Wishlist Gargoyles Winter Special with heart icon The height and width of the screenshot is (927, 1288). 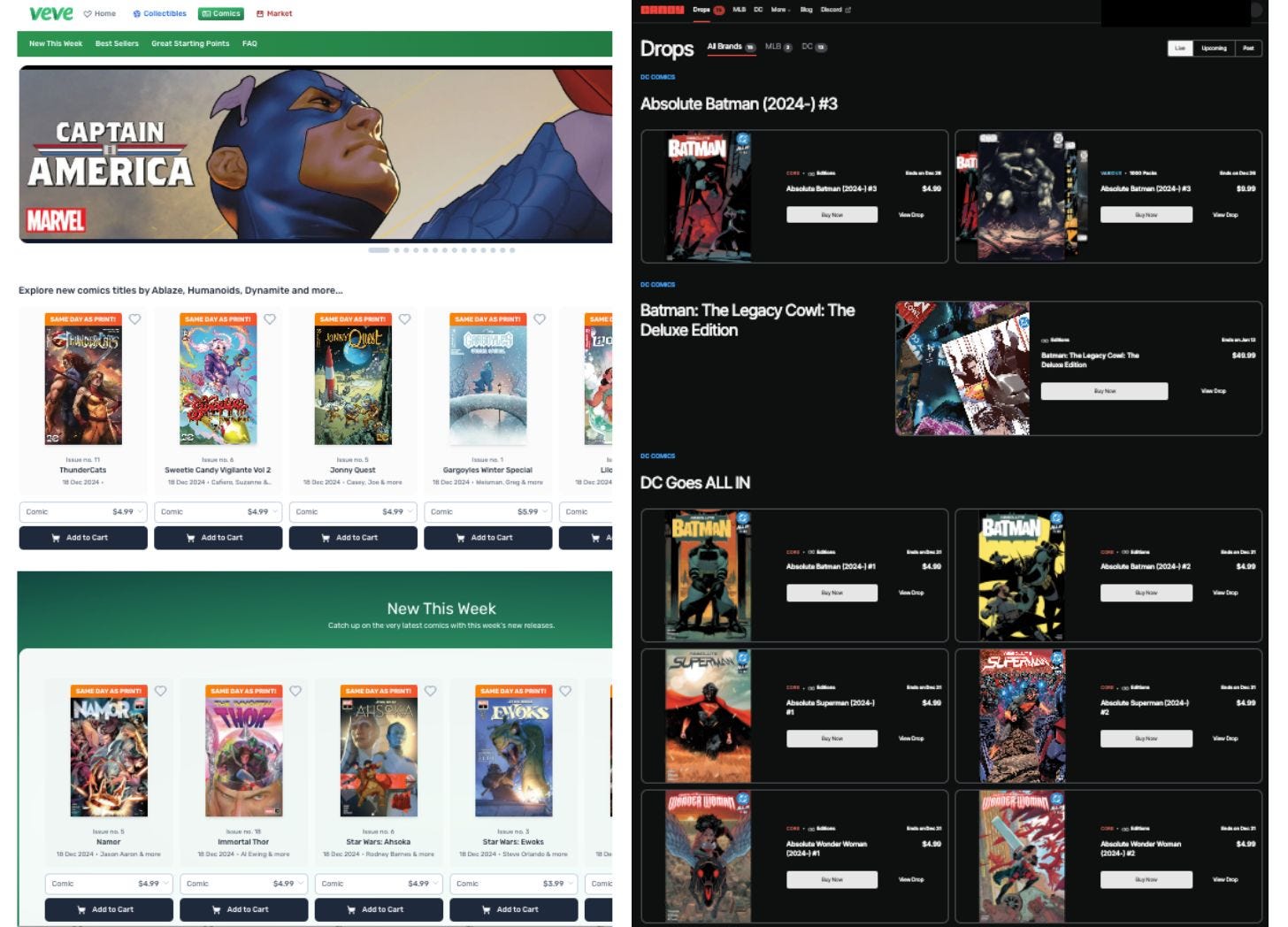tap(540, 319)
